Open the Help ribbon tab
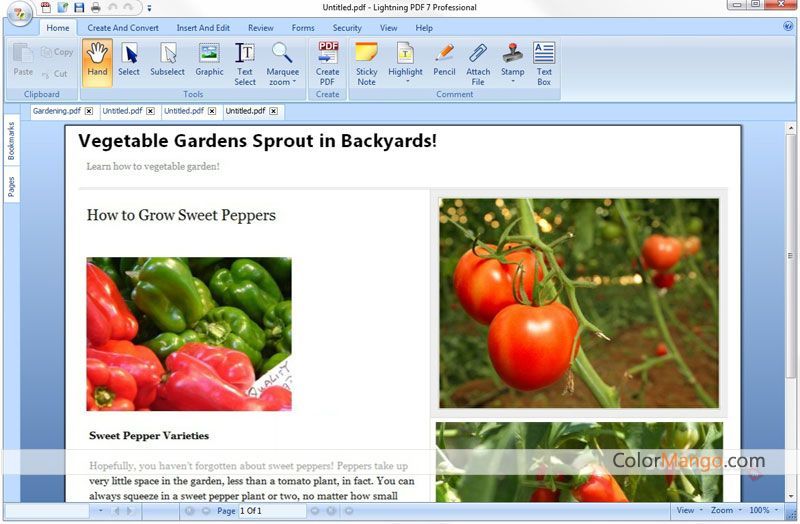 (424, 28)
